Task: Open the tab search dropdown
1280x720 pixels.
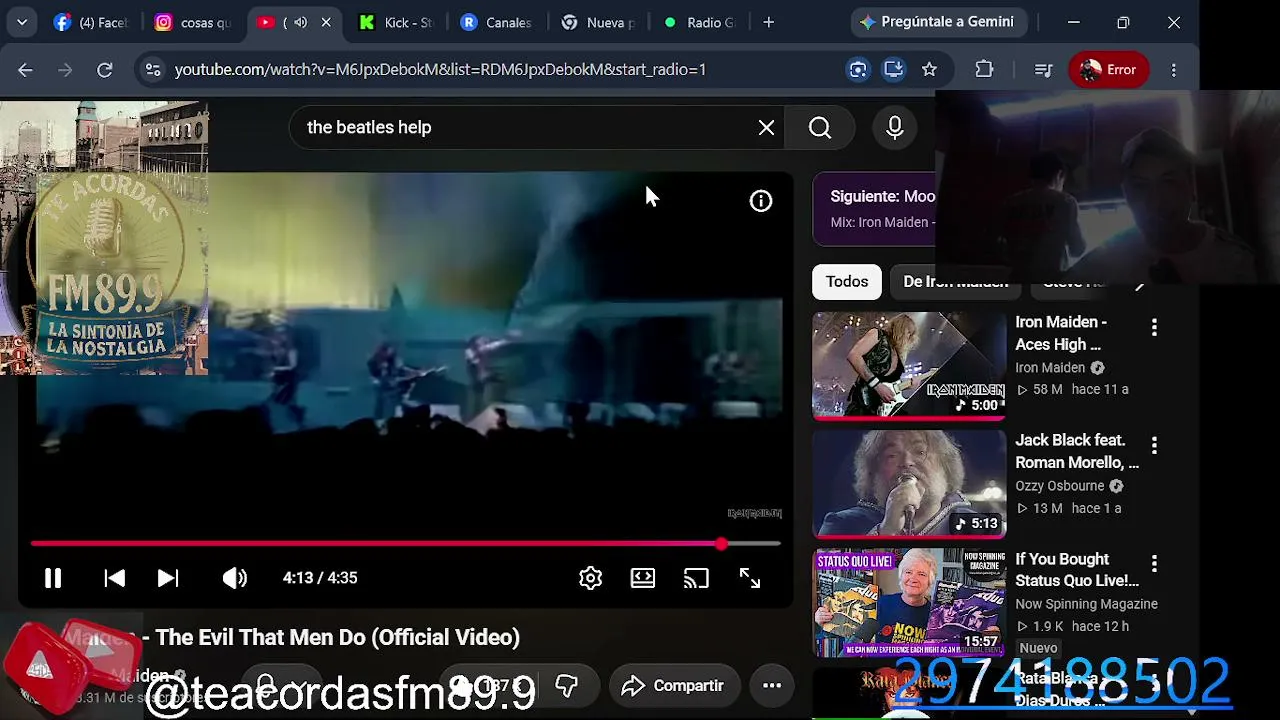Action: pos(21,22)
